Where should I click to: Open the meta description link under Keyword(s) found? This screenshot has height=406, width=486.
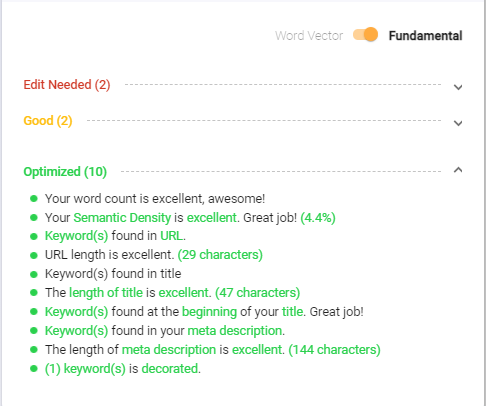[235, 331]
